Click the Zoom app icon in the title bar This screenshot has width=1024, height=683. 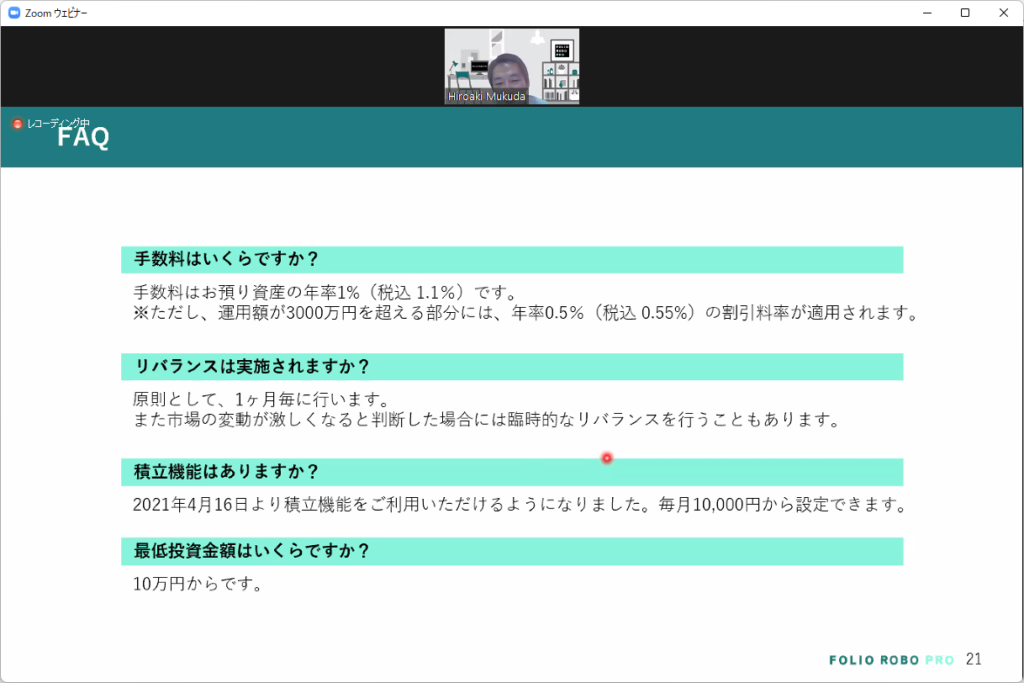click(13, 13)
